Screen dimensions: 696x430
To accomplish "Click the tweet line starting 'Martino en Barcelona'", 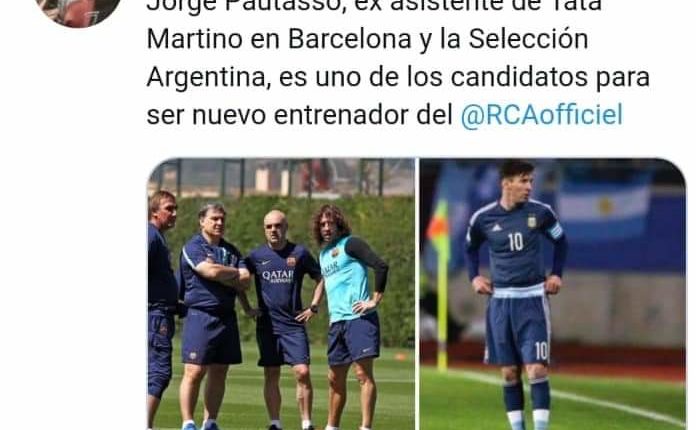I will point(368,40).
